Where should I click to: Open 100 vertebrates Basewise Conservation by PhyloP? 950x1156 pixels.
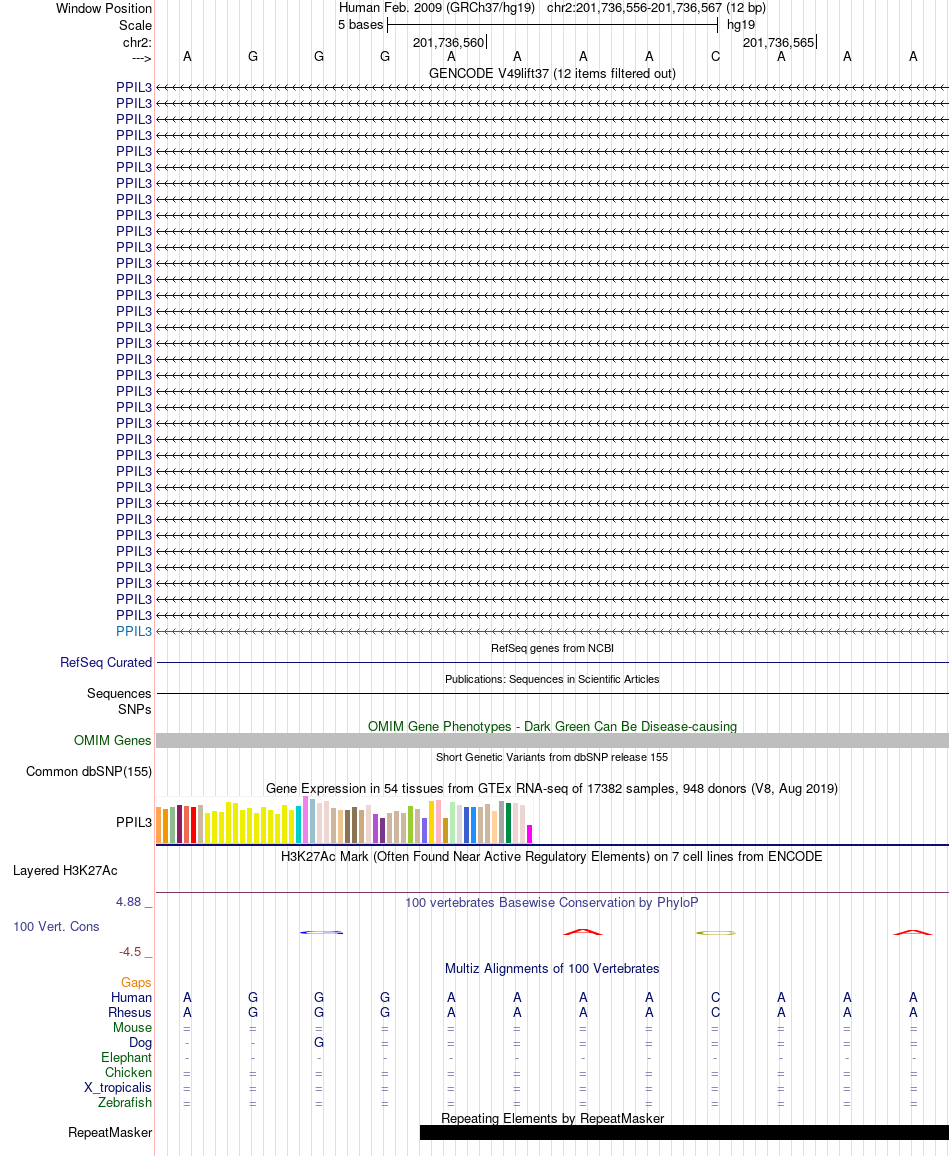click(552, 902)
